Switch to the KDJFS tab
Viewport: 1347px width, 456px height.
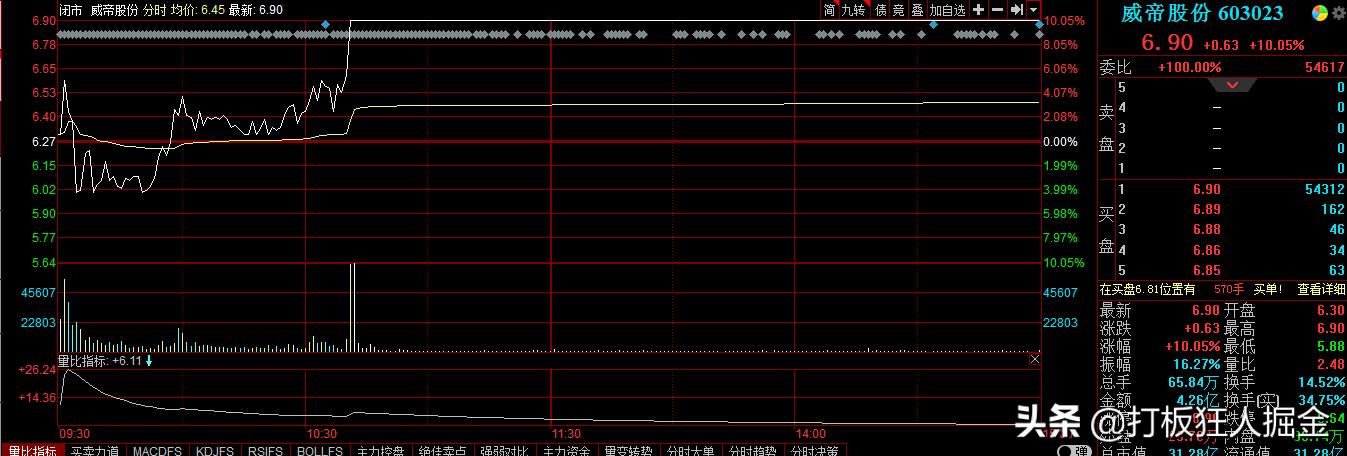coord(215,451)
